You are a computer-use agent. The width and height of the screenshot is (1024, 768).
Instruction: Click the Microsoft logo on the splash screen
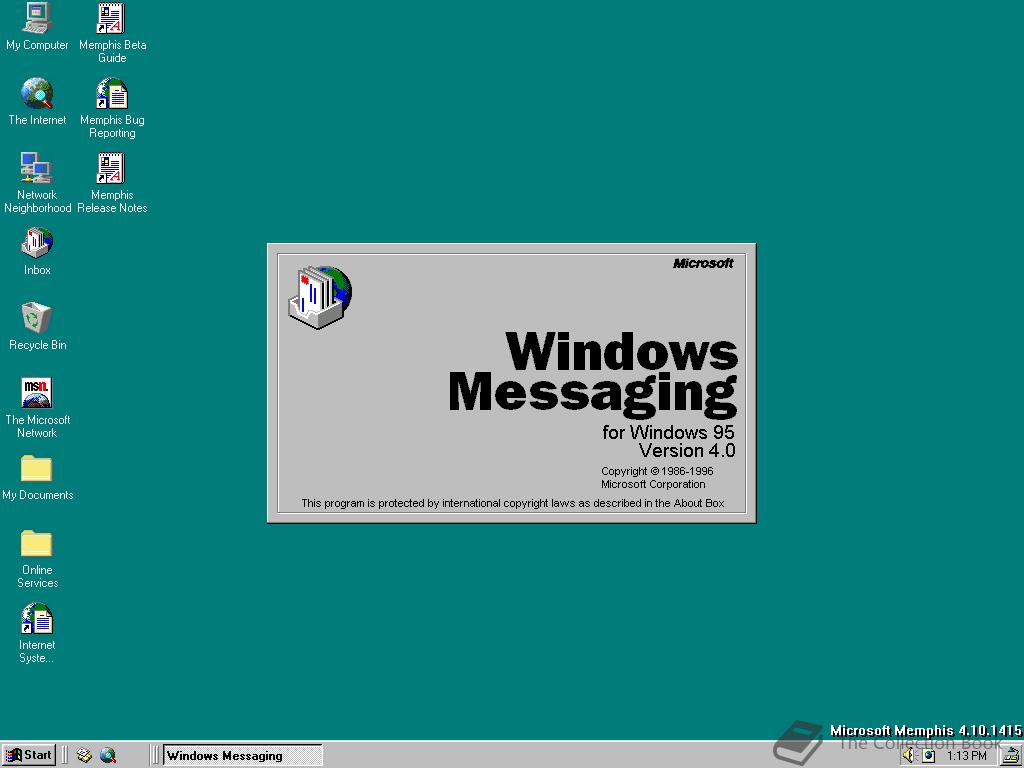[703, 263]
